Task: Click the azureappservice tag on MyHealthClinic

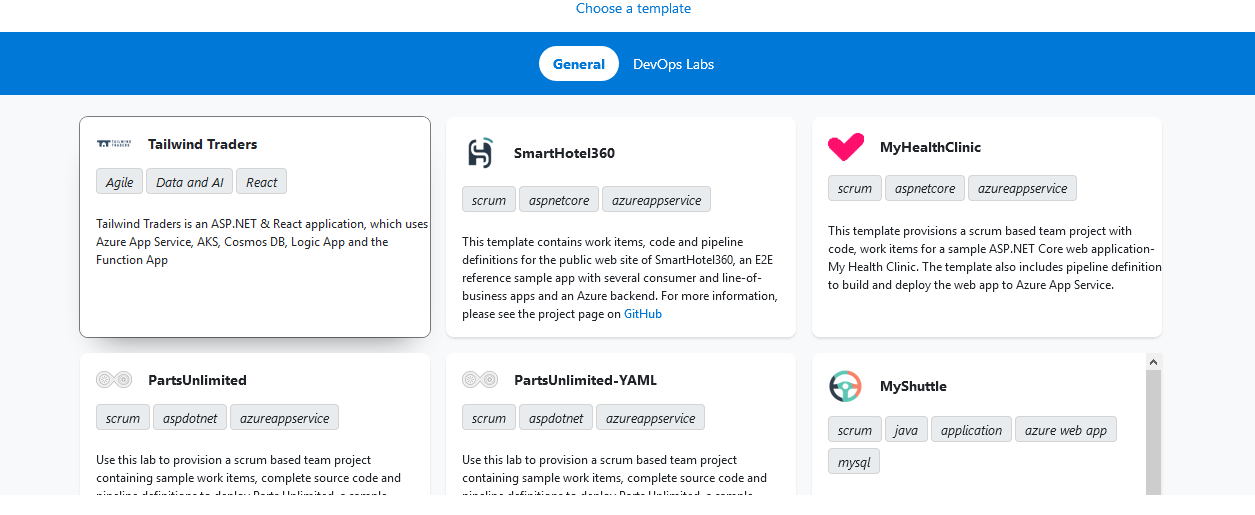Action: point(1023,188)
